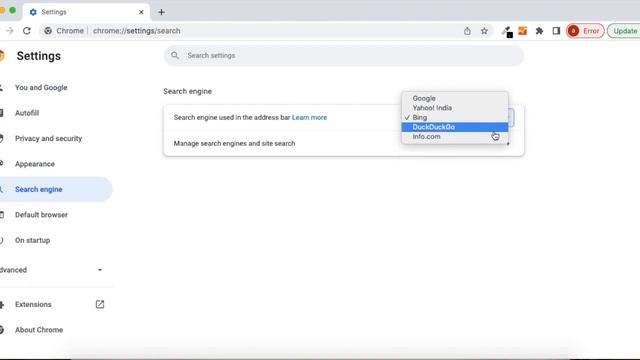Choose Google from the search engine list
The height and width of the screenshot is (360, 640).
(x=455, y=98)
